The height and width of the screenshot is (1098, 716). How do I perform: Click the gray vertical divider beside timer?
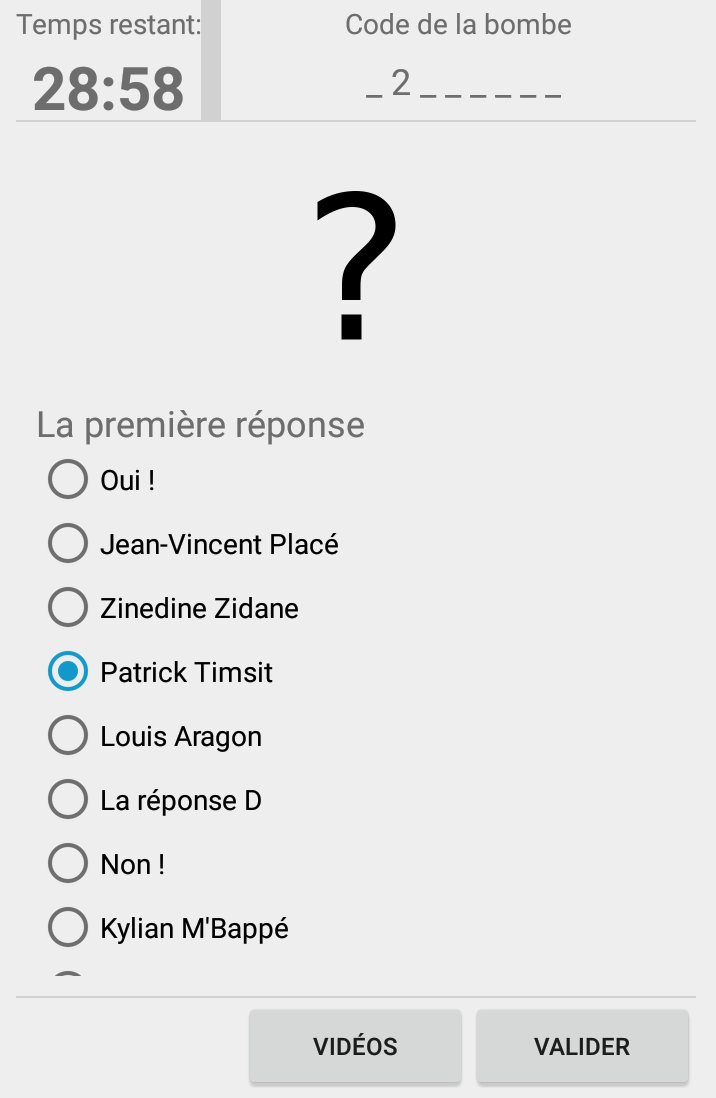211,60
